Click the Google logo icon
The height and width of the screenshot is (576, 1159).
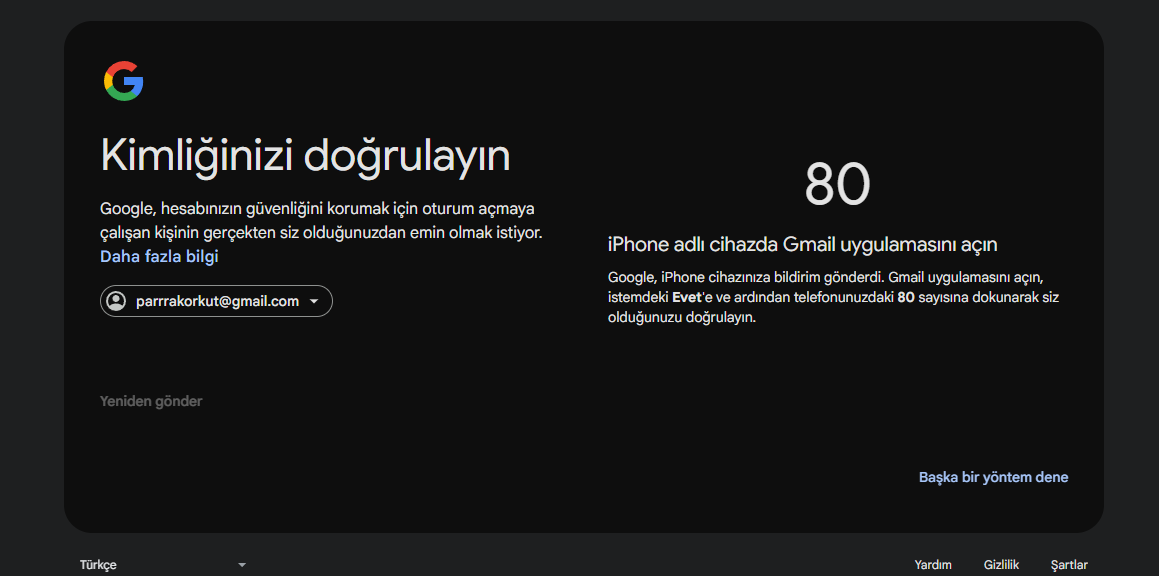[x=123, y=81]
